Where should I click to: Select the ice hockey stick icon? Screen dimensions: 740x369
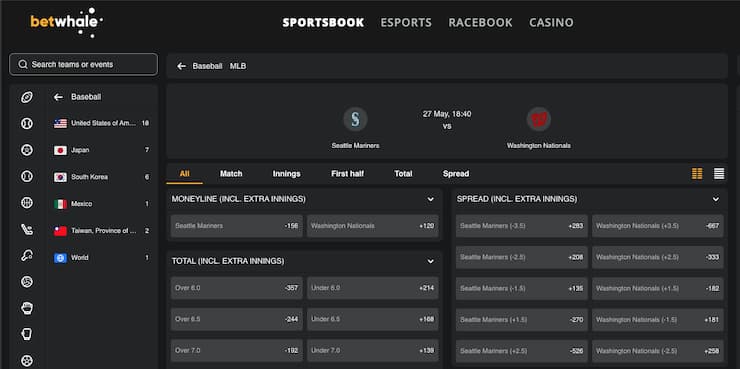coord(27,229)
